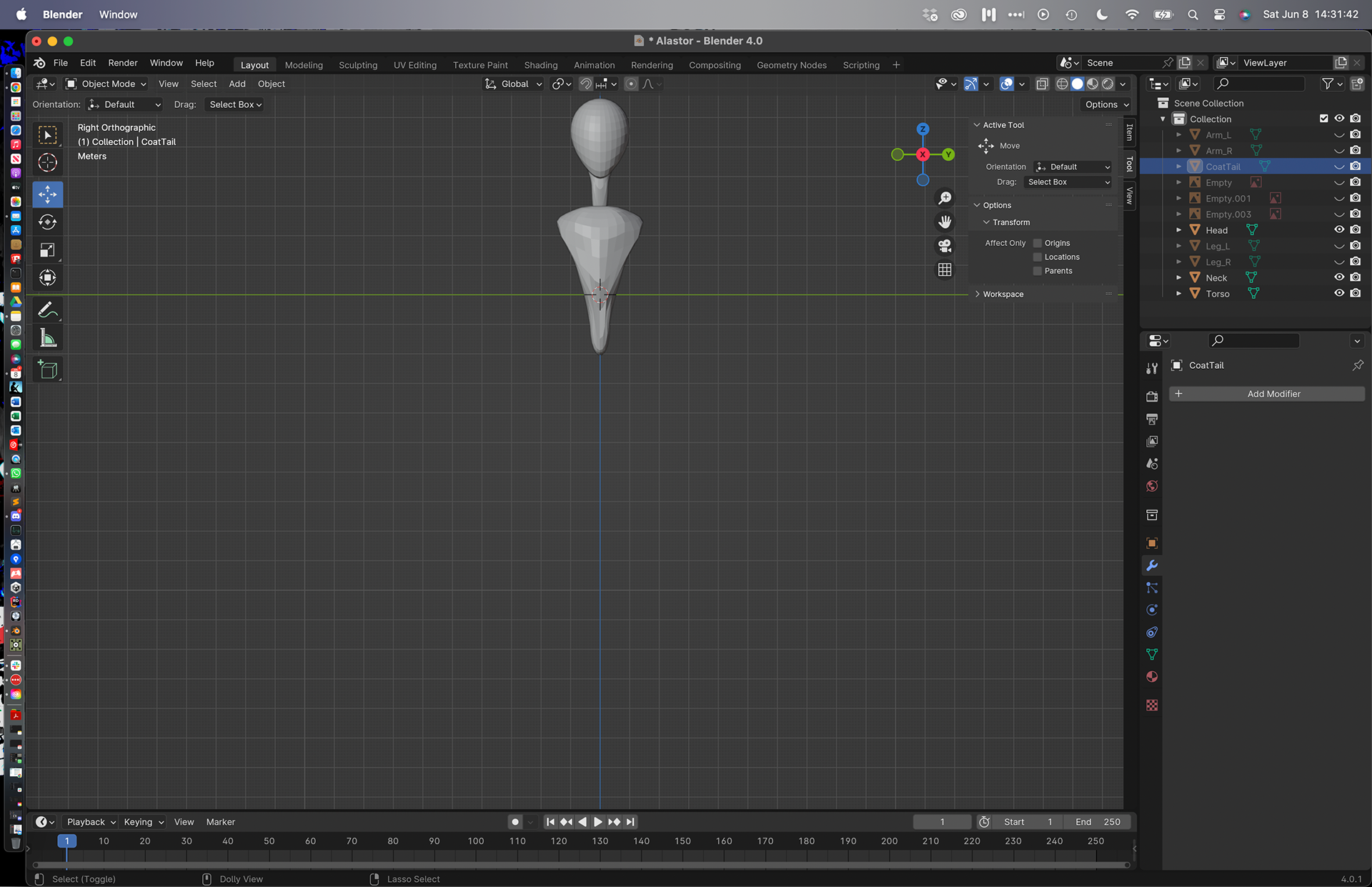Click the outliner search field

[1259, 84]
